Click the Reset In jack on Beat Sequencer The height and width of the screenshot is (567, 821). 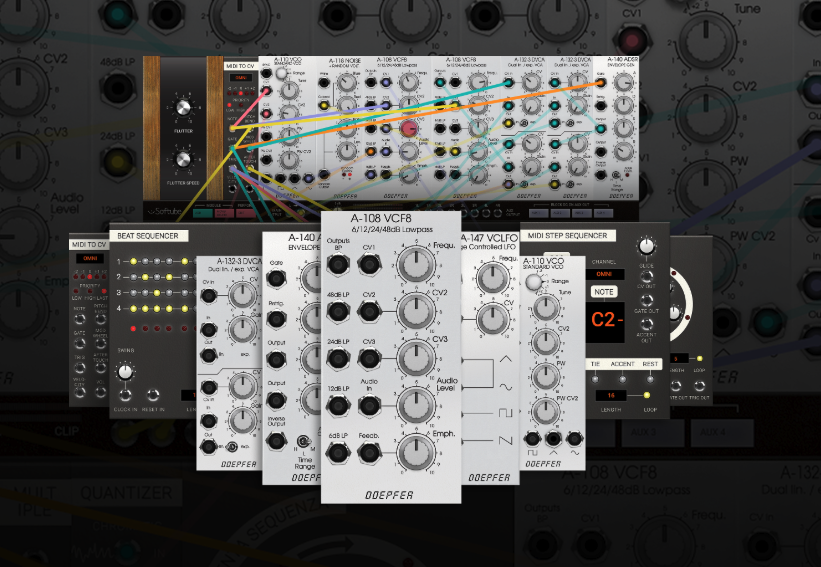point(152,395)
